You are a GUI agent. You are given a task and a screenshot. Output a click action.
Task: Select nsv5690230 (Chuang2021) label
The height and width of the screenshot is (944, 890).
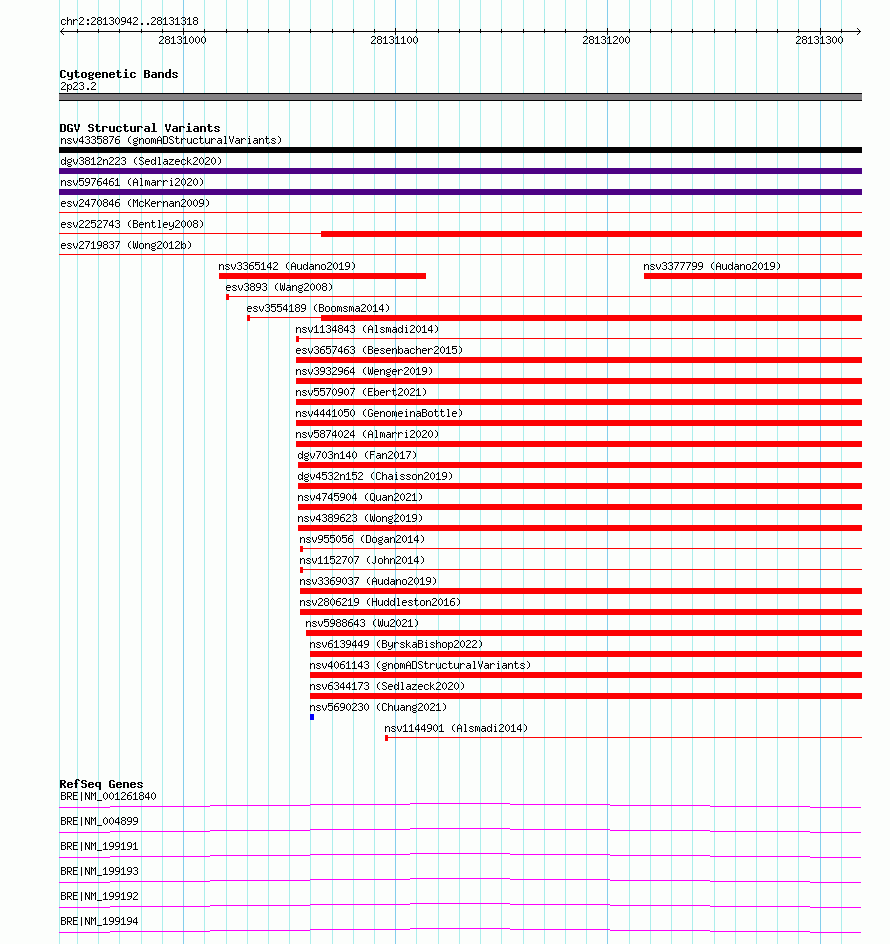[378, 708]
